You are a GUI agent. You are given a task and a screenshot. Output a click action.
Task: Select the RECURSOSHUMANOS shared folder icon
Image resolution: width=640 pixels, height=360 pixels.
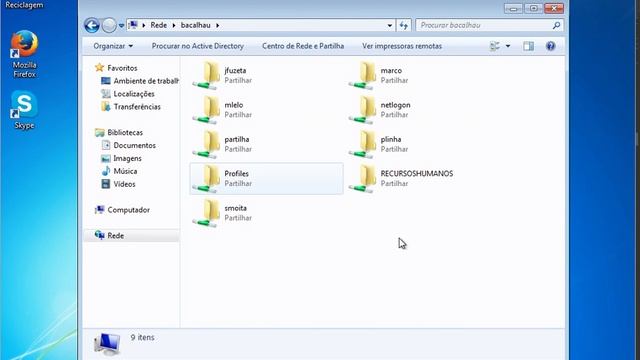pos(363,178)
